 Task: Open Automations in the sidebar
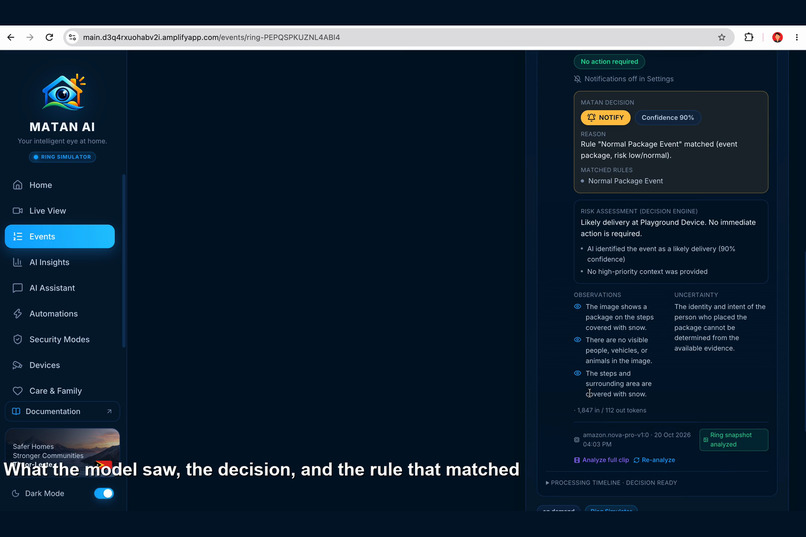[60, 313]
